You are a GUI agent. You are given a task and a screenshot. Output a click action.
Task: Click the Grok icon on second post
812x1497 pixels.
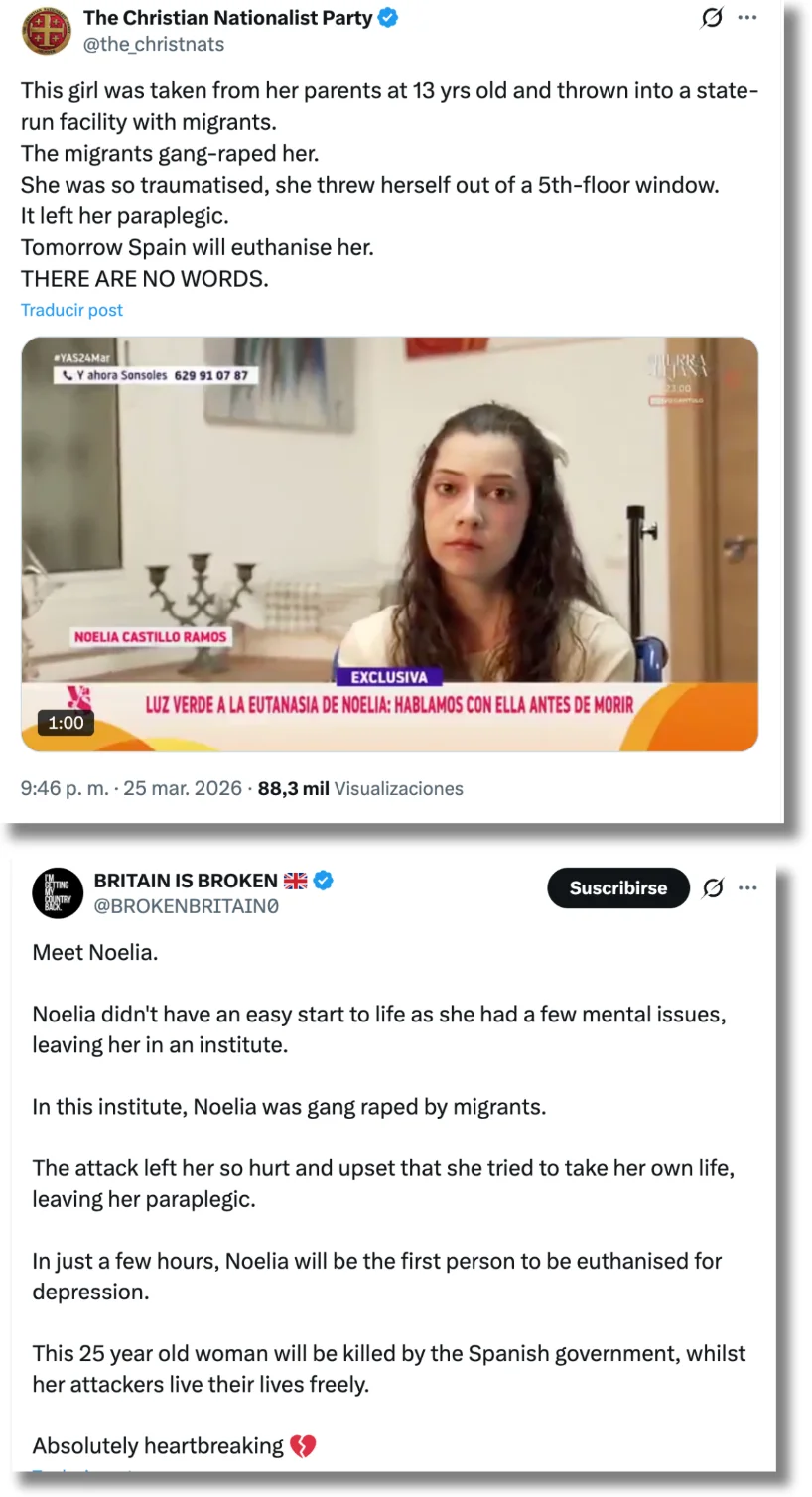coord(713,888)
